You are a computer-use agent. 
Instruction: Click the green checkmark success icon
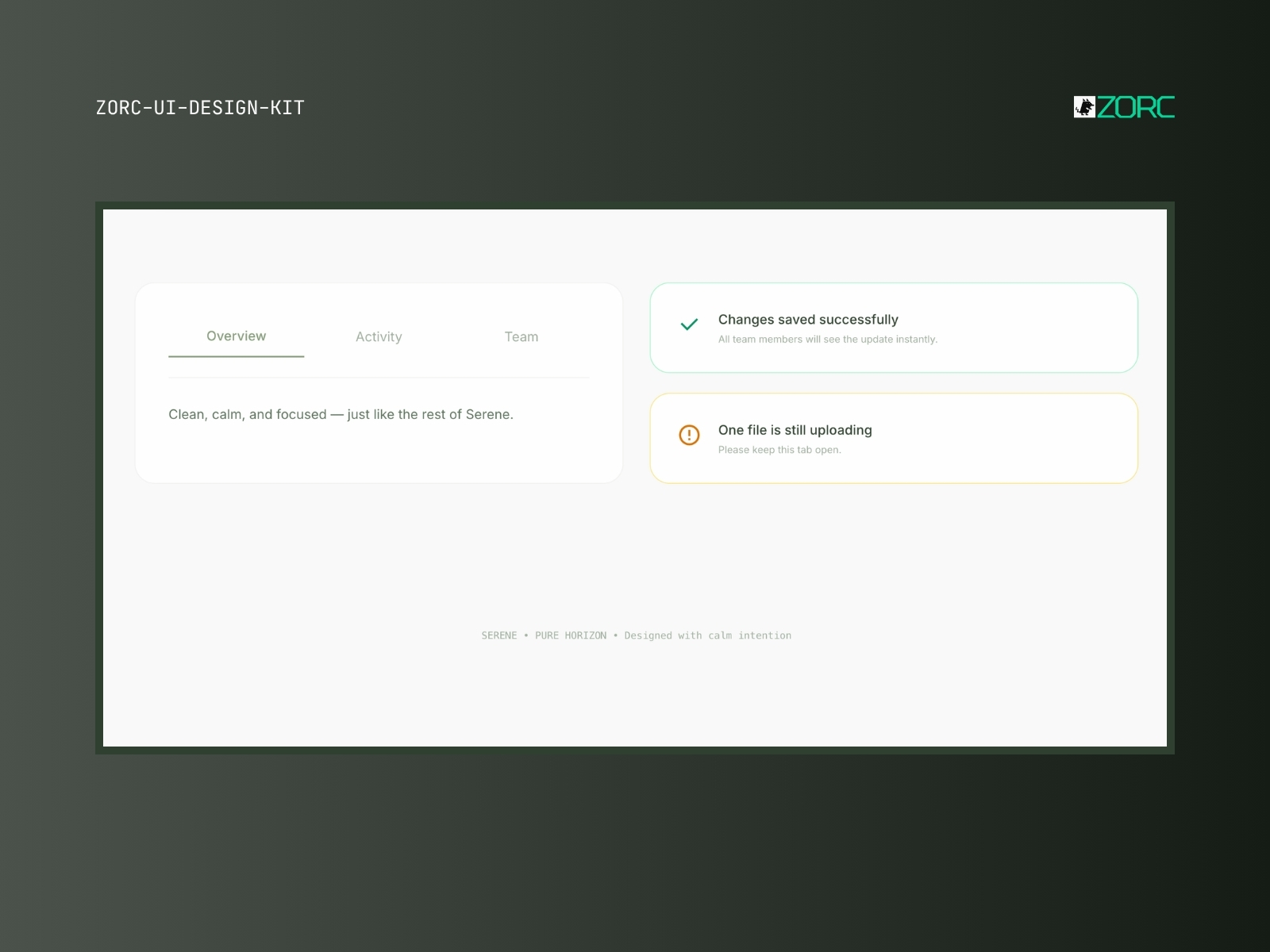tap(689, 324)
